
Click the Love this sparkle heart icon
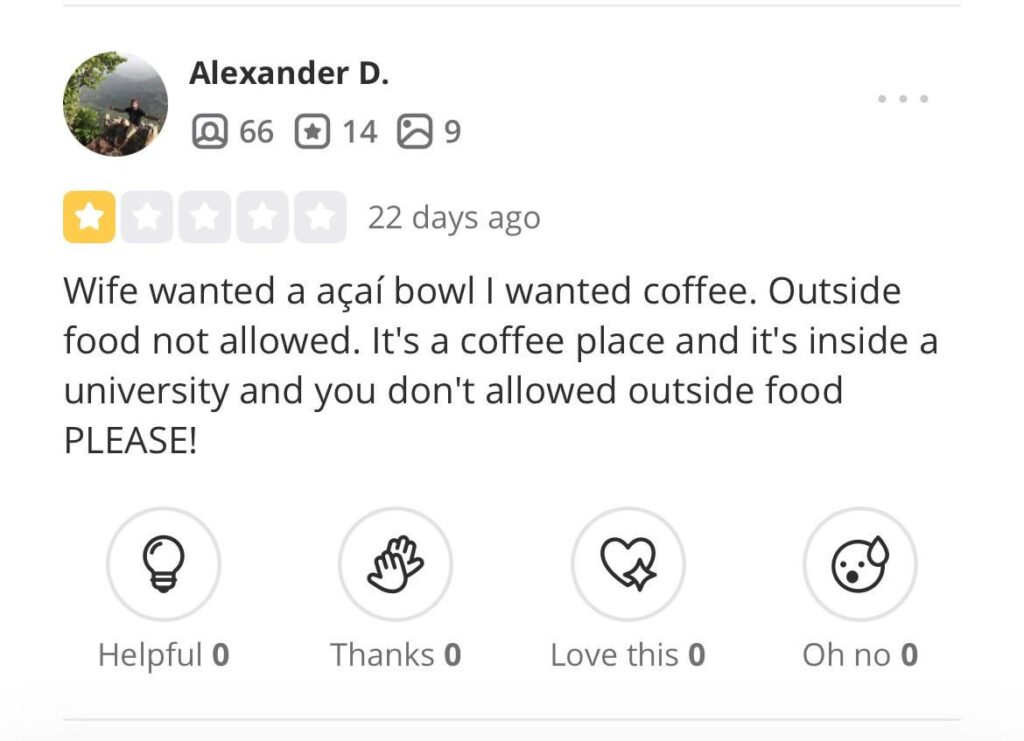pos(627,563)
